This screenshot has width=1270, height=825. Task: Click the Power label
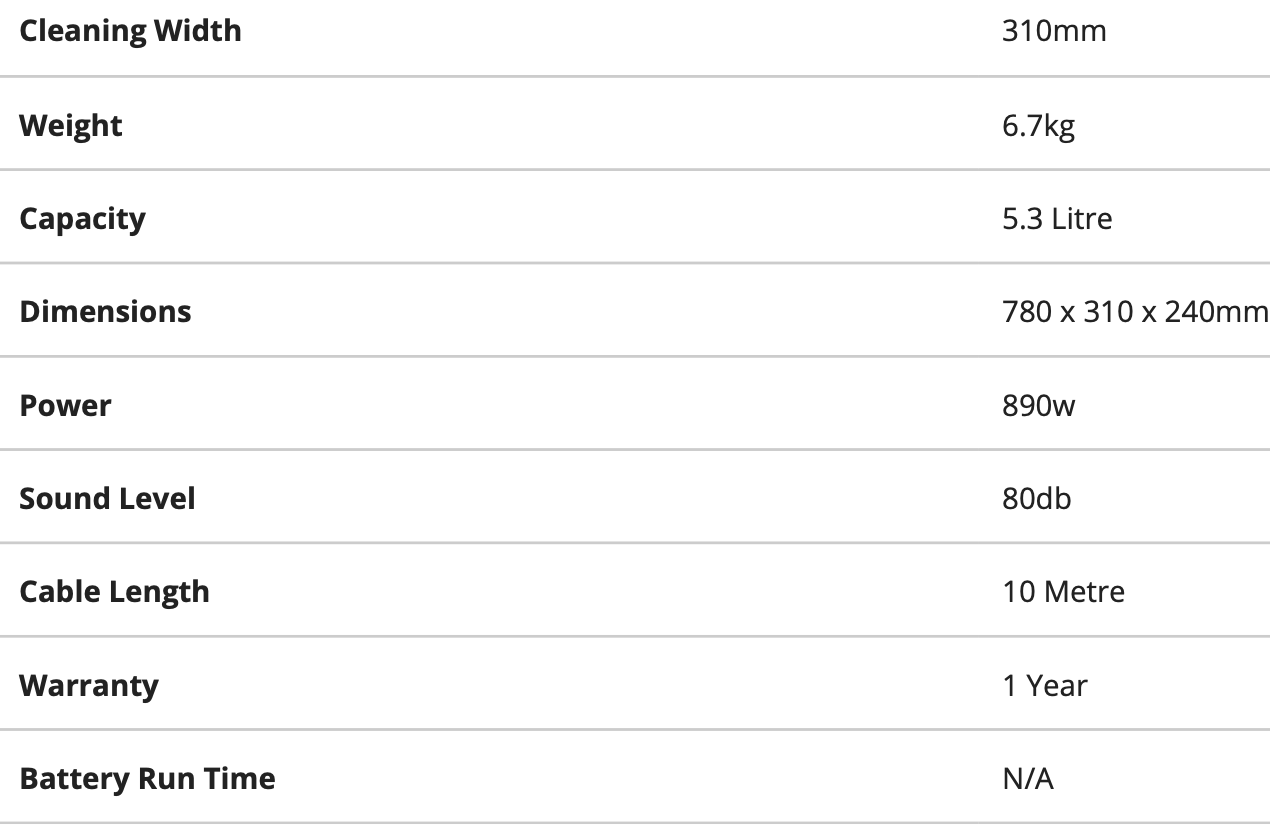click(x=65, y=405)
